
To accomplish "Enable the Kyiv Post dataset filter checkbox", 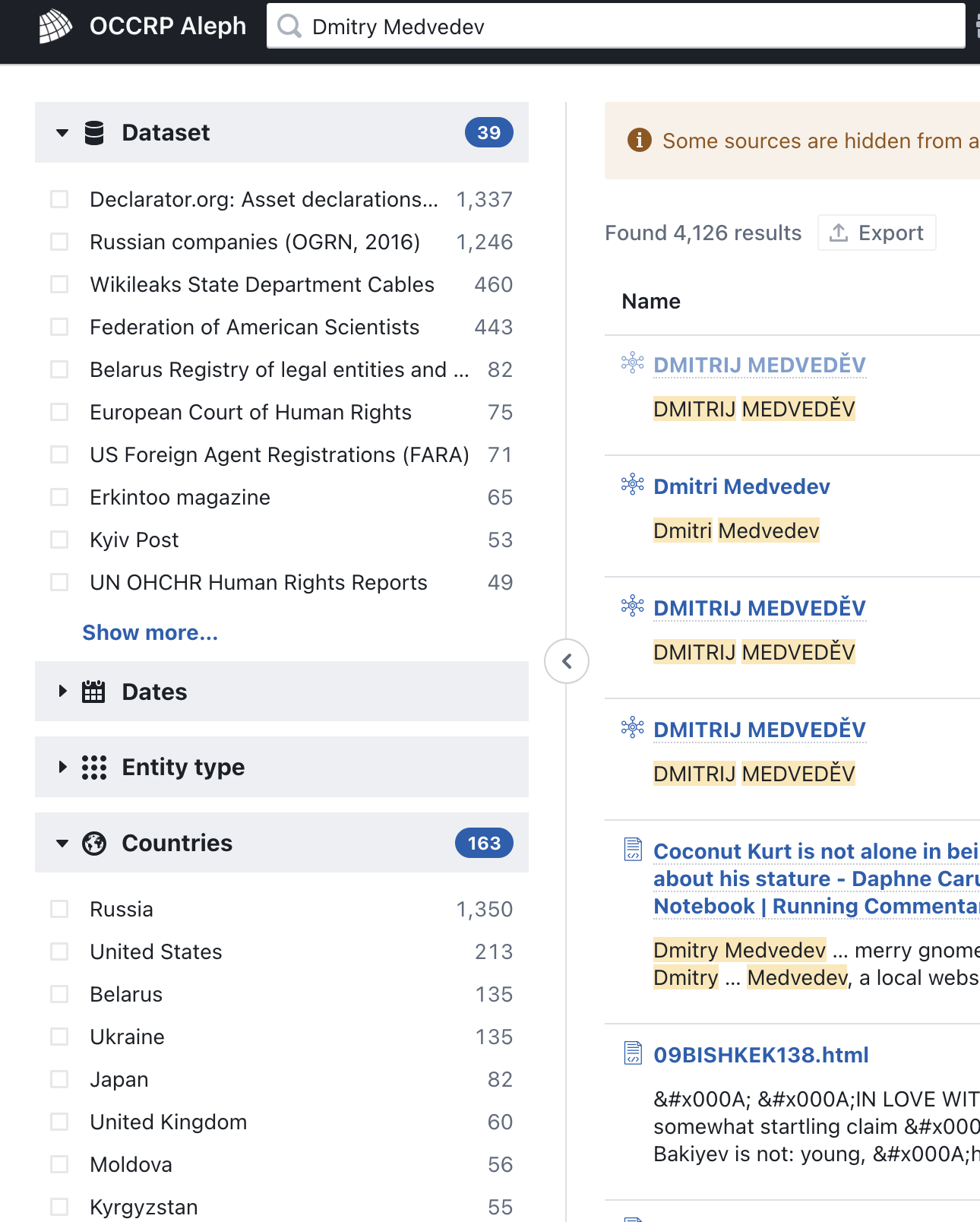I will [x=59, y=540].
